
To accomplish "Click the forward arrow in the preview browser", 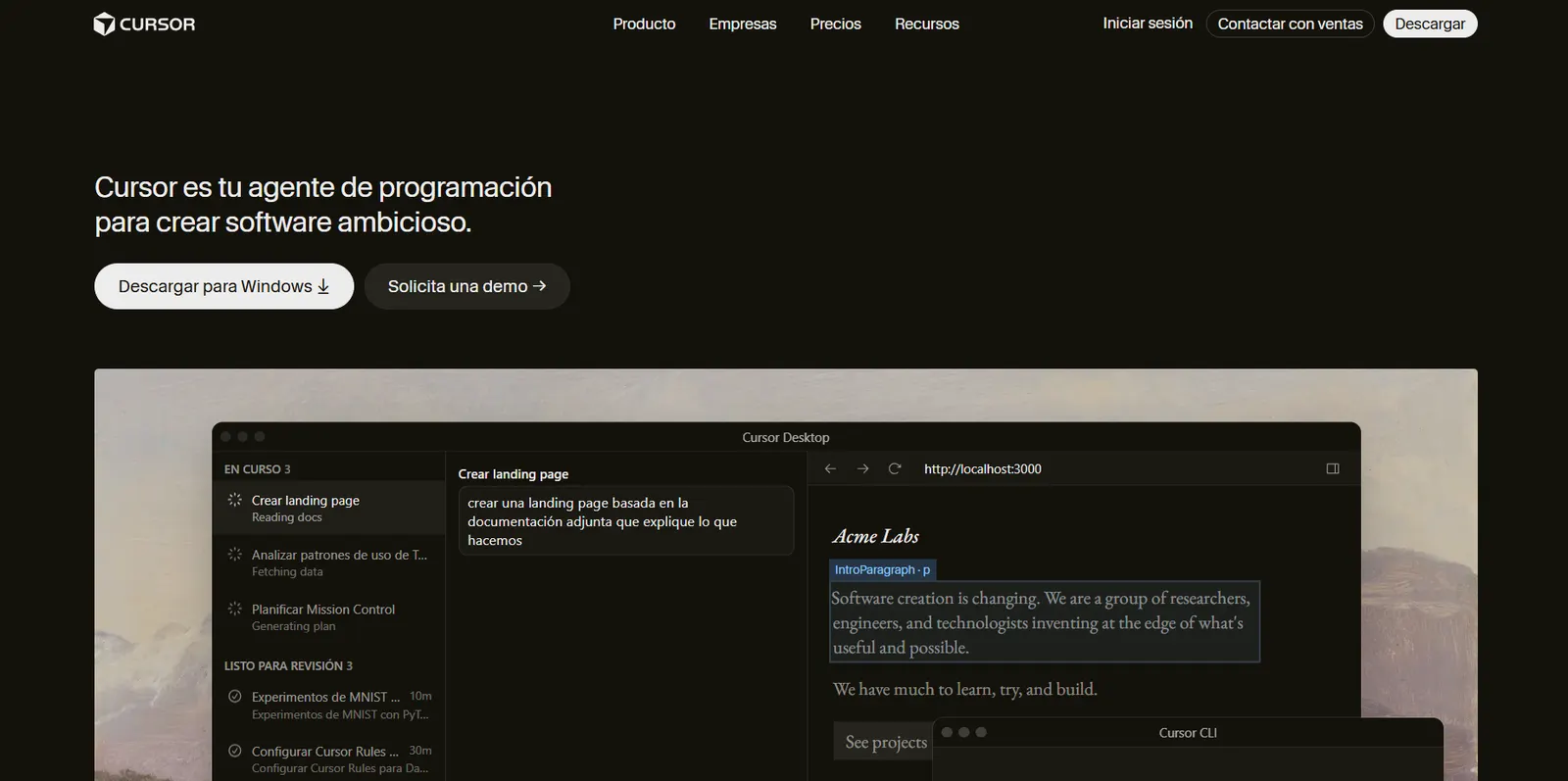I will point(862,468).
